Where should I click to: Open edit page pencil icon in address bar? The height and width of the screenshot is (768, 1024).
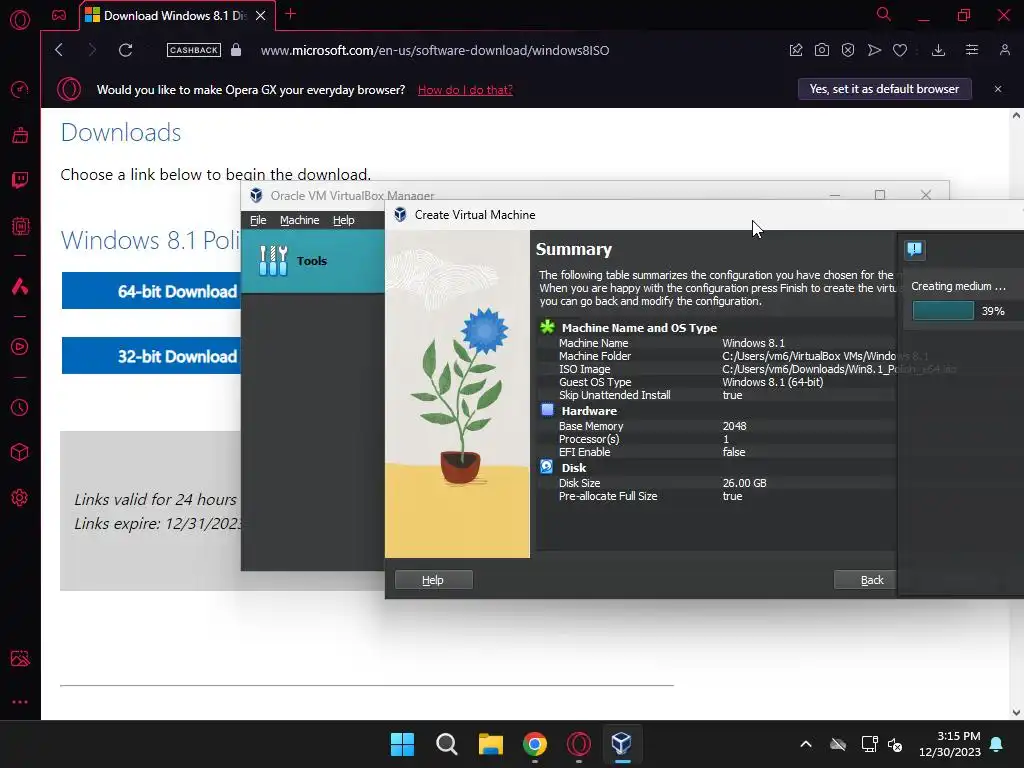tap(796, 50)
